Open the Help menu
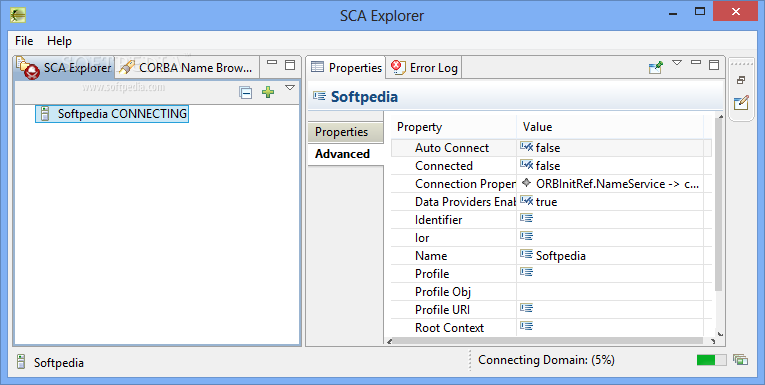 coord(60,41)
